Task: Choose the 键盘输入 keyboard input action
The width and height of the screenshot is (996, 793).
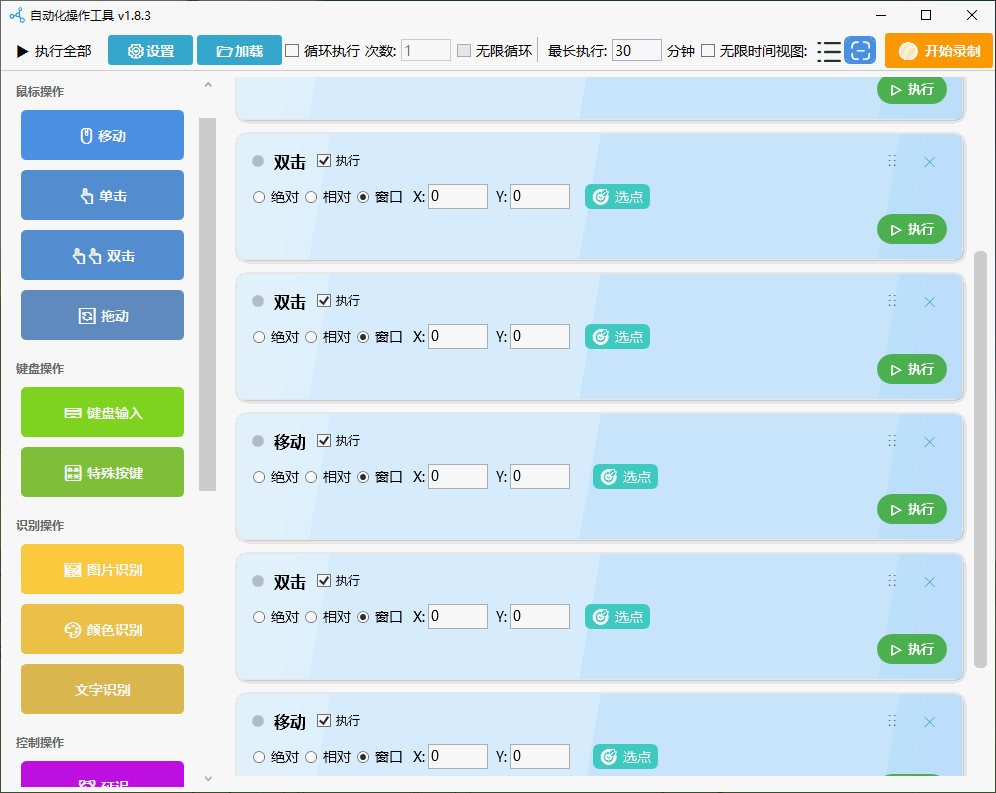Action: pyautogui.click(x=101, y=412)
